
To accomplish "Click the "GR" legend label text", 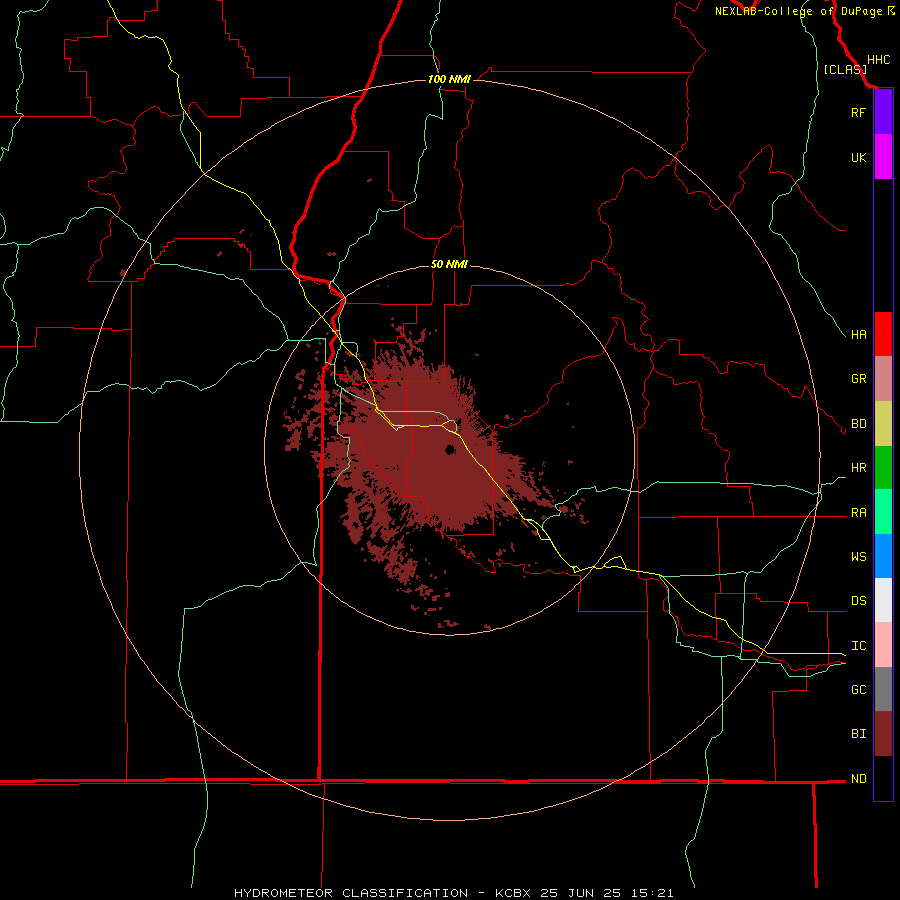I will coord(858,379).
